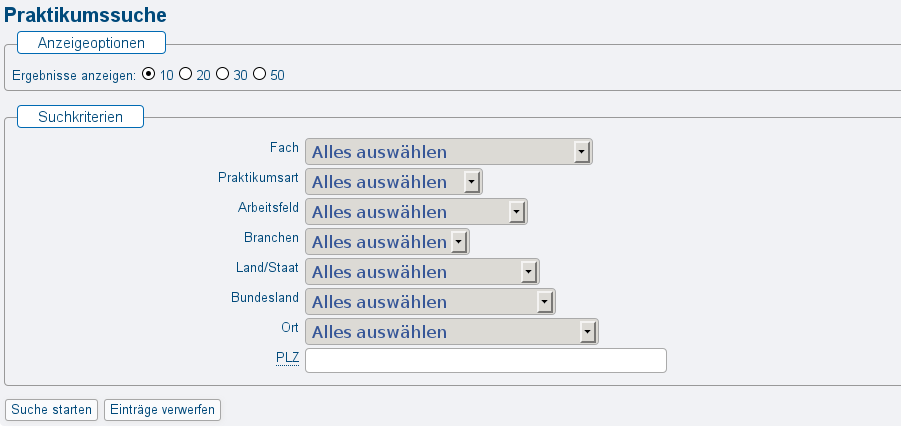Click the Fach field label
The image size is (901, 428).
point(284,147)
